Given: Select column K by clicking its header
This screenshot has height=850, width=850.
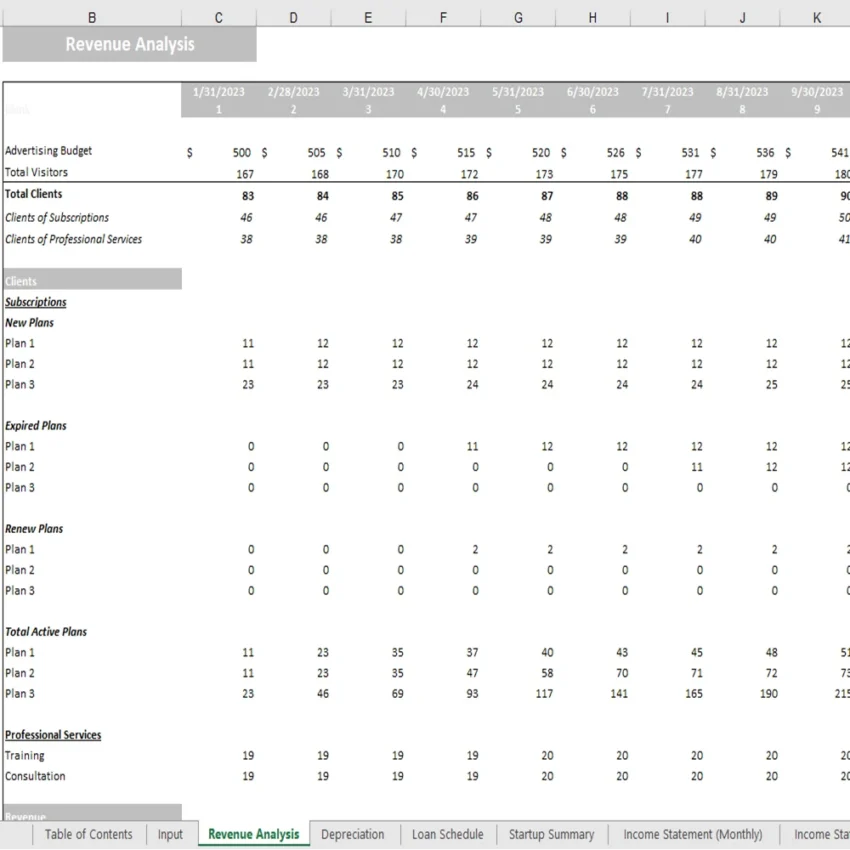Looking at the screenshot, I should [816, 17].
